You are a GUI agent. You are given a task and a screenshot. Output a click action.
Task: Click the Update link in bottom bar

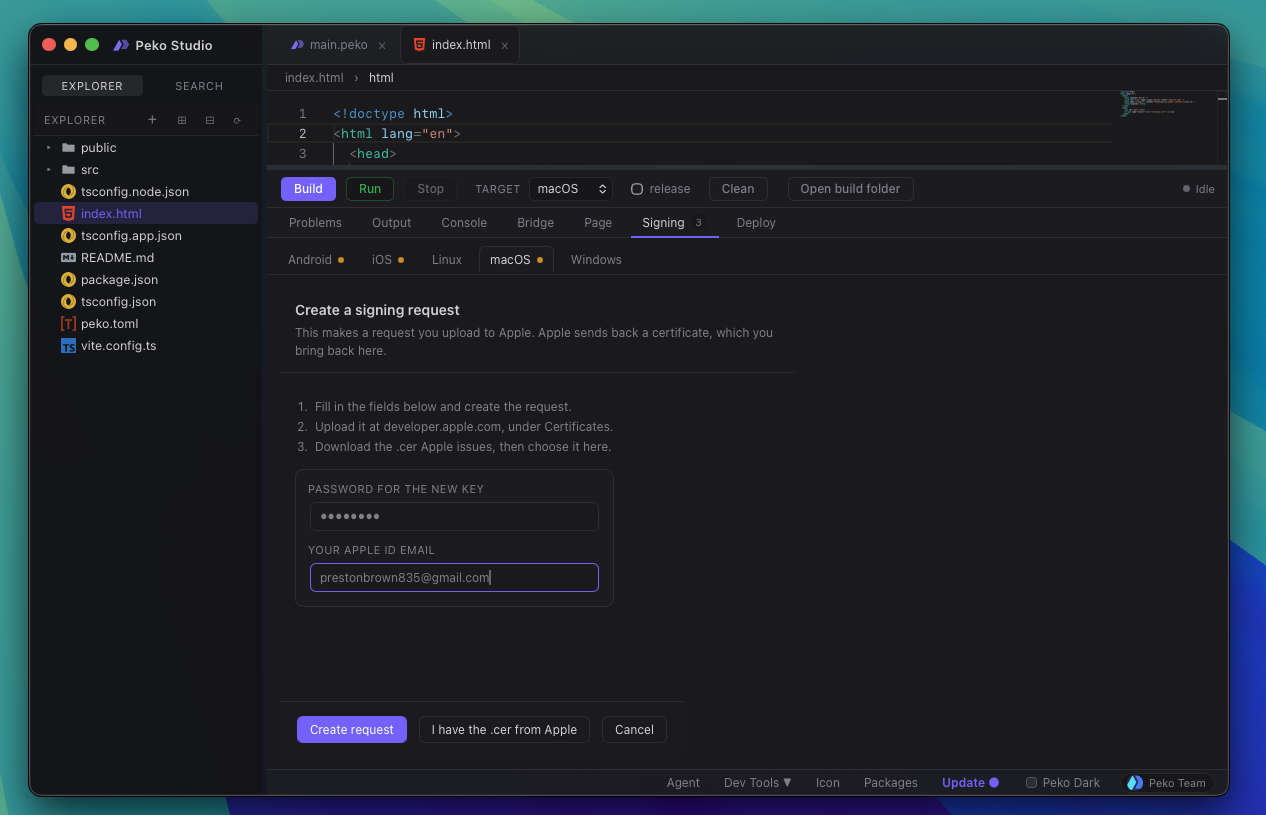click(x=970, y=783)
